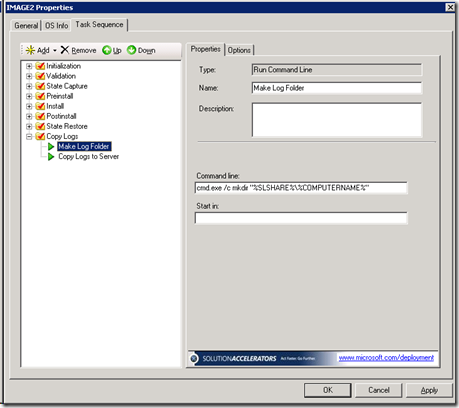The width and height of the screenshot is (459, 408).
Task: Click the Preinstall folder check icon
Action: click(x=40, y=96)
